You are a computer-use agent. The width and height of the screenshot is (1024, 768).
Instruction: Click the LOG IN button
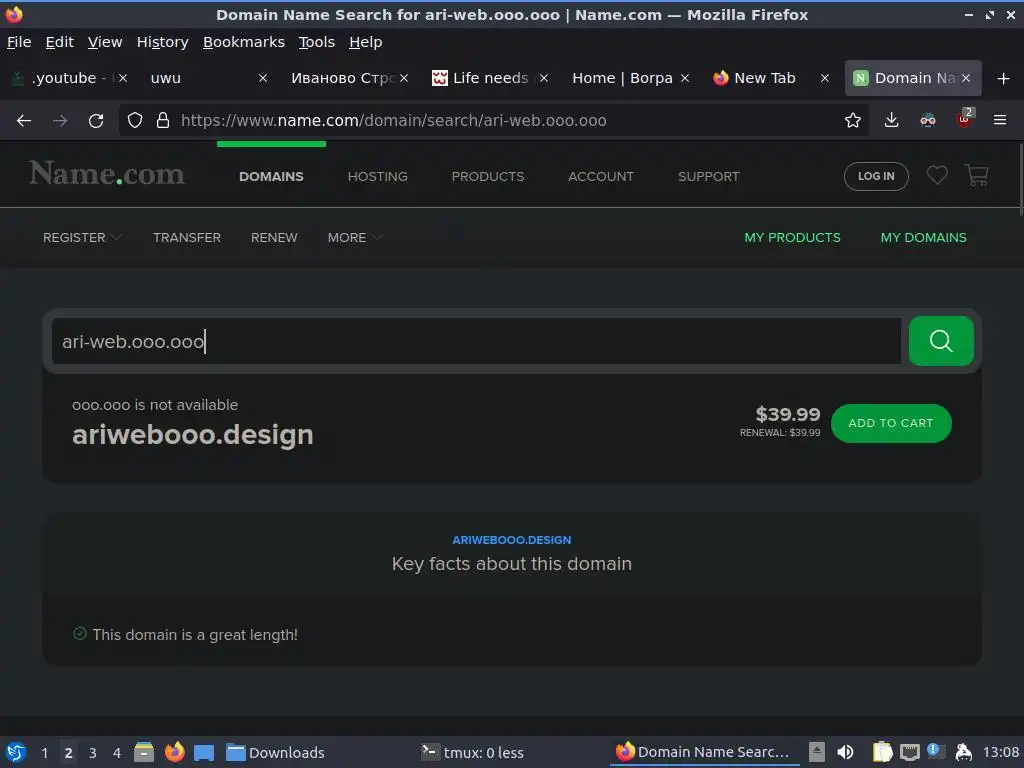click(876, 176)
